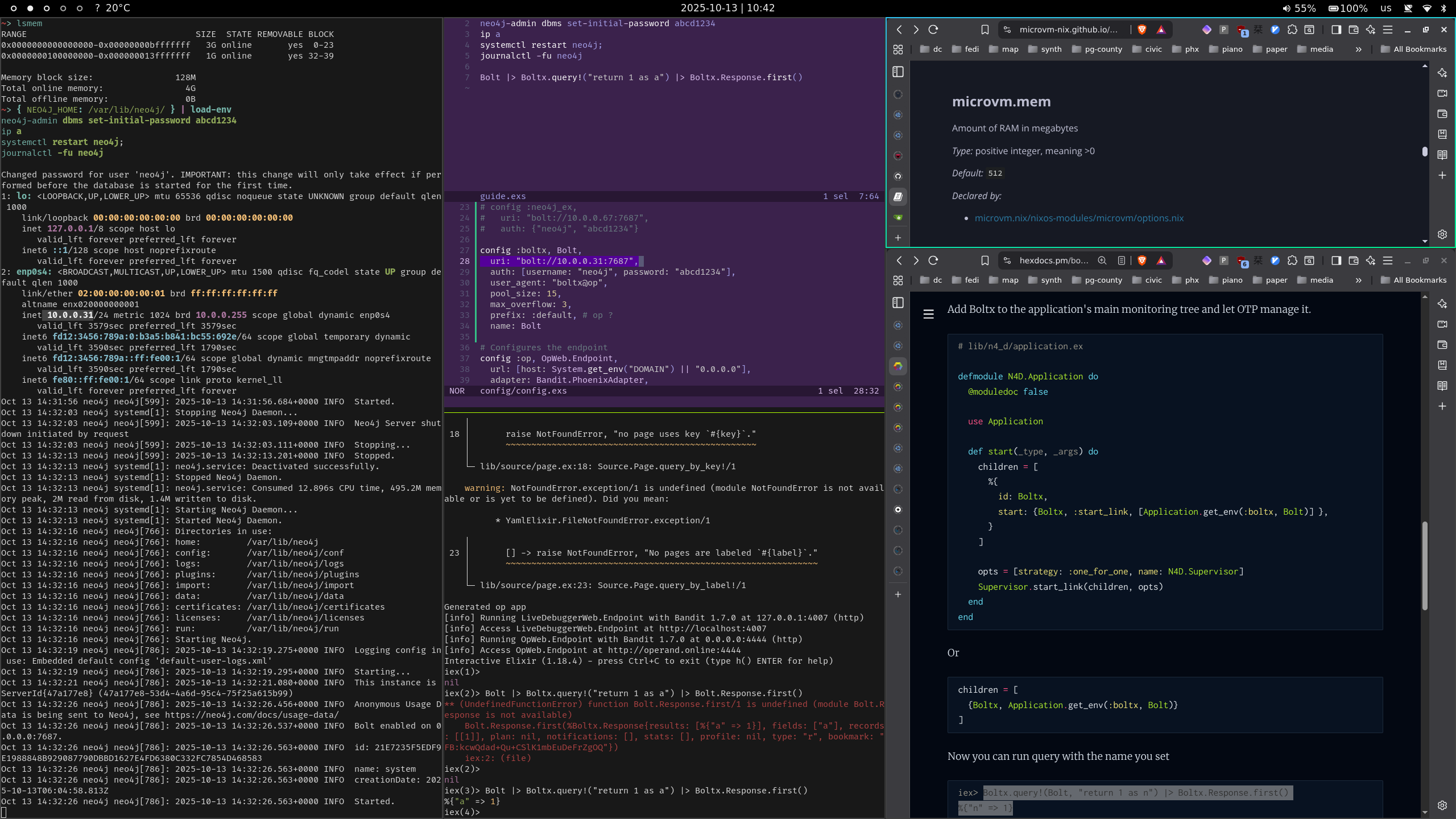The image size is (1456, 819).
Task: Open Extensions puzzle icon in microvm window
Action: pos(1292,30)
